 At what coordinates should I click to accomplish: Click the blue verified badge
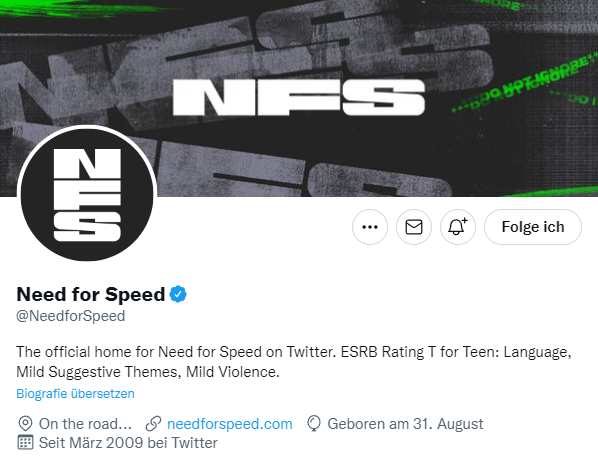point(178,294)
